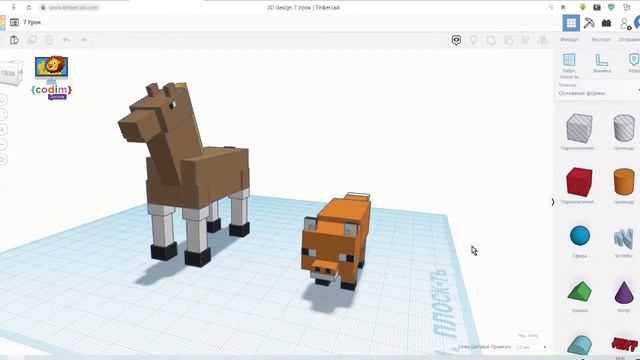Open the Basic Shapes category dropdown
This screenshot has height=360, width=640.
(x=598, y=93)
